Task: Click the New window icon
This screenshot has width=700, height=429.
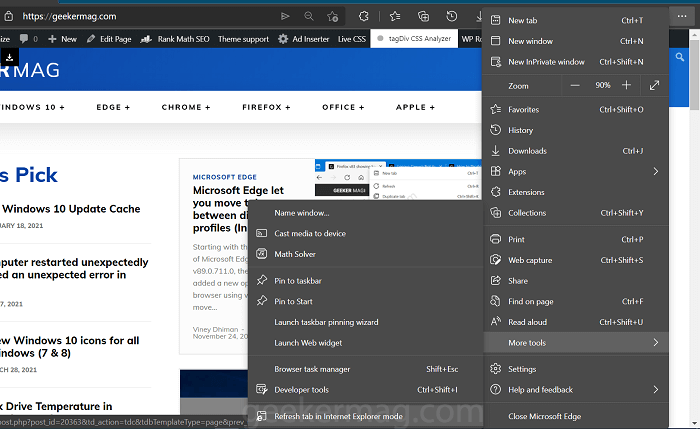Action: 496,41
